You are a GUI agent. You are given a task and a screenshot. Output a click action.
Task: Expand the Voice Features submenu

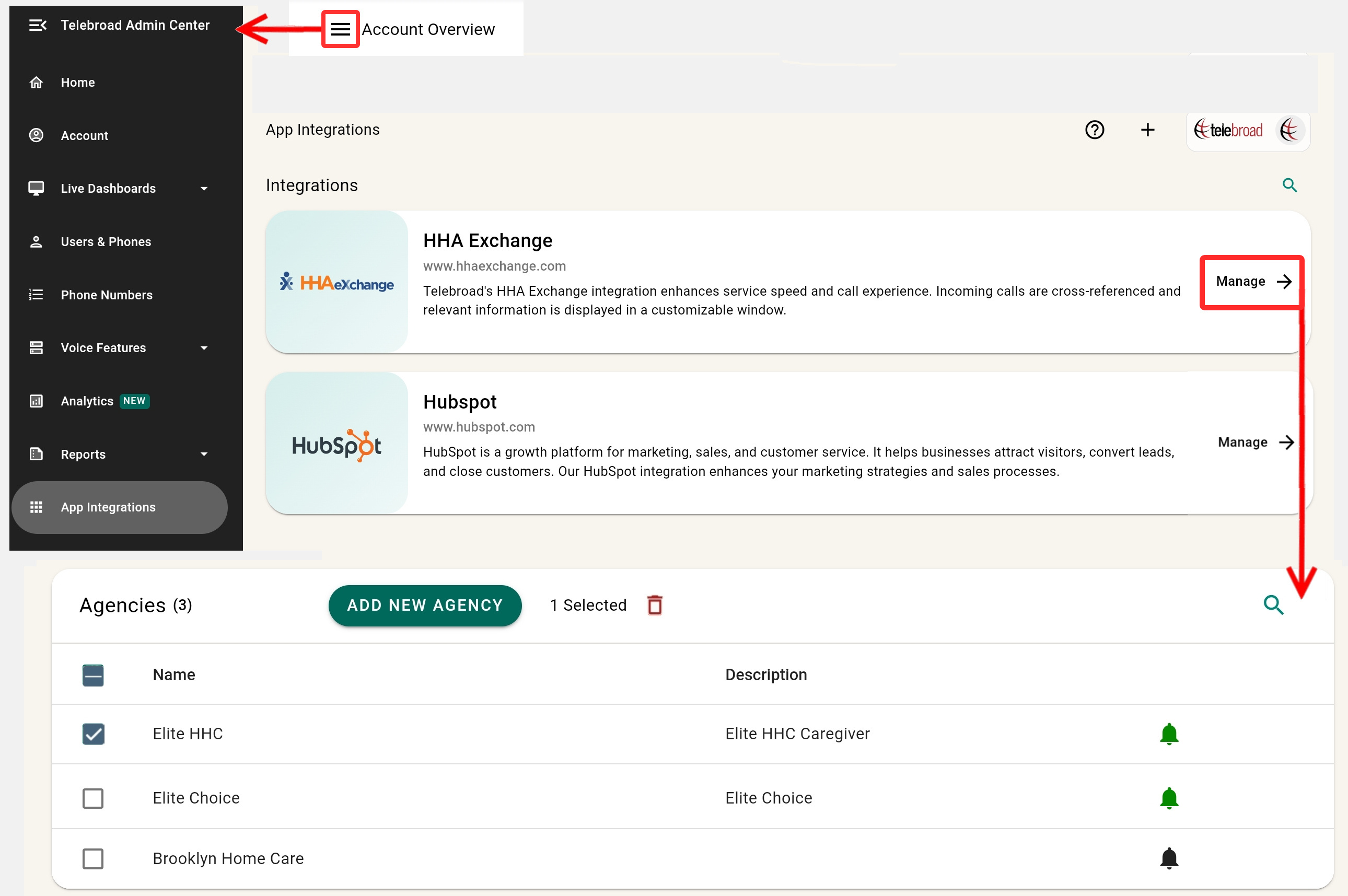[x=204, y=348]
